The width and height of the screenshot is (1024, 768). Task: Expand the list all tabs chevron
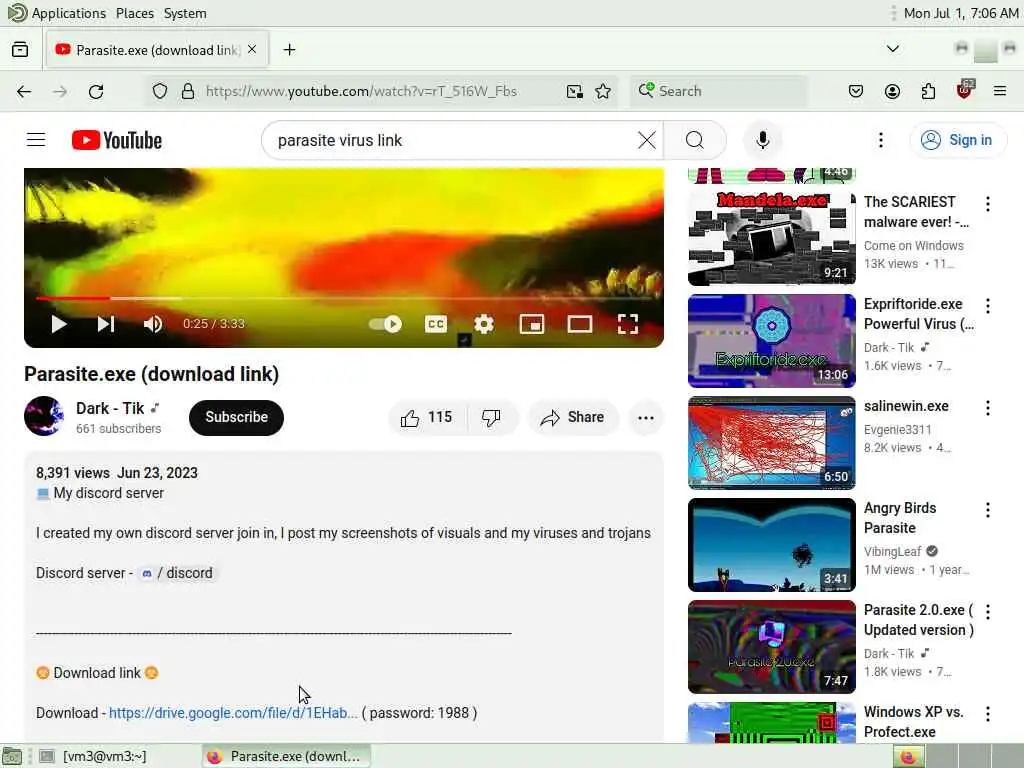(893, 49)
